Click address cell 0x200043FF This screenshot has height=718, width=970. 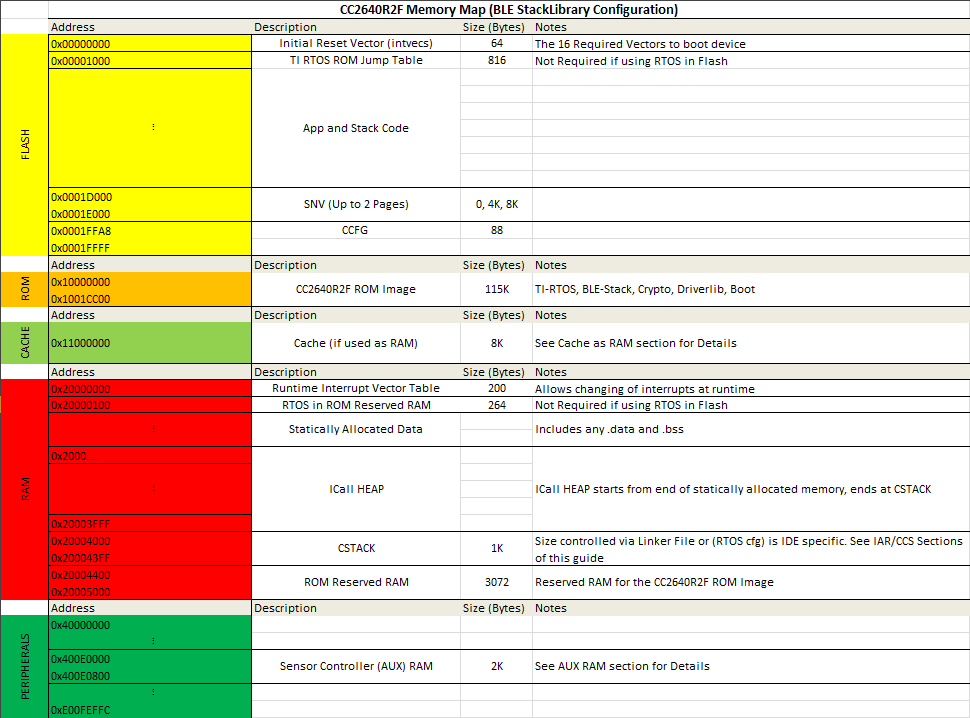click(150, 558)
